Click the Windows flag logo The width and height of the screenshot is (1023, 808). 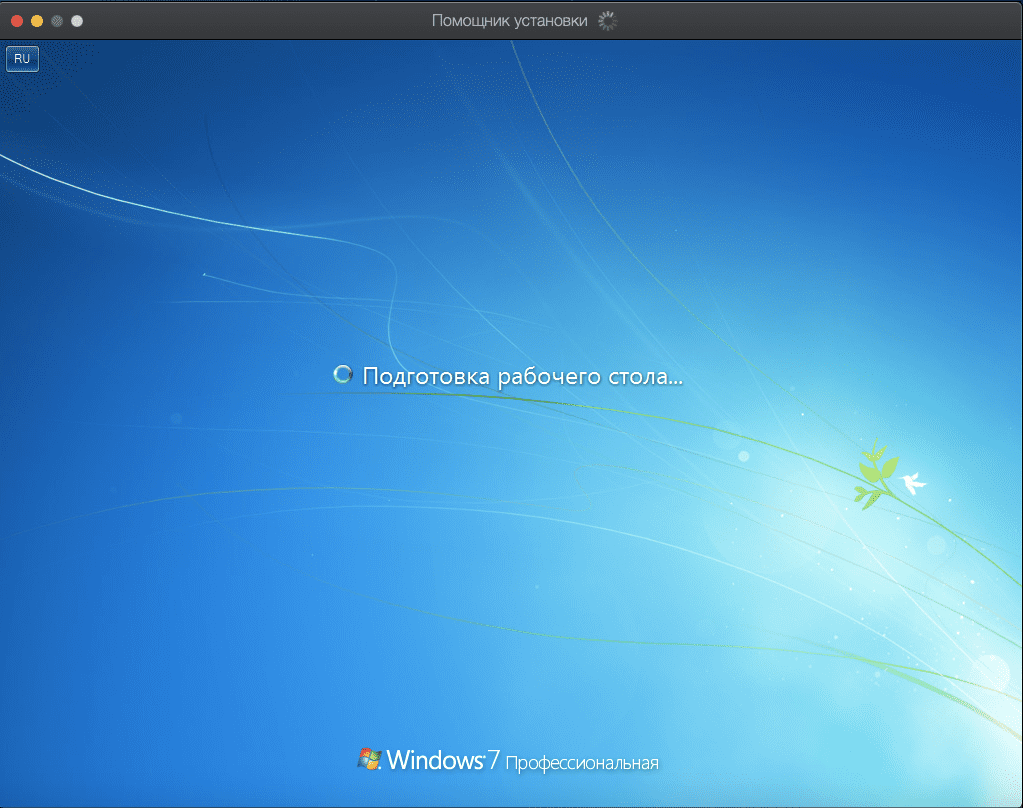369,759
